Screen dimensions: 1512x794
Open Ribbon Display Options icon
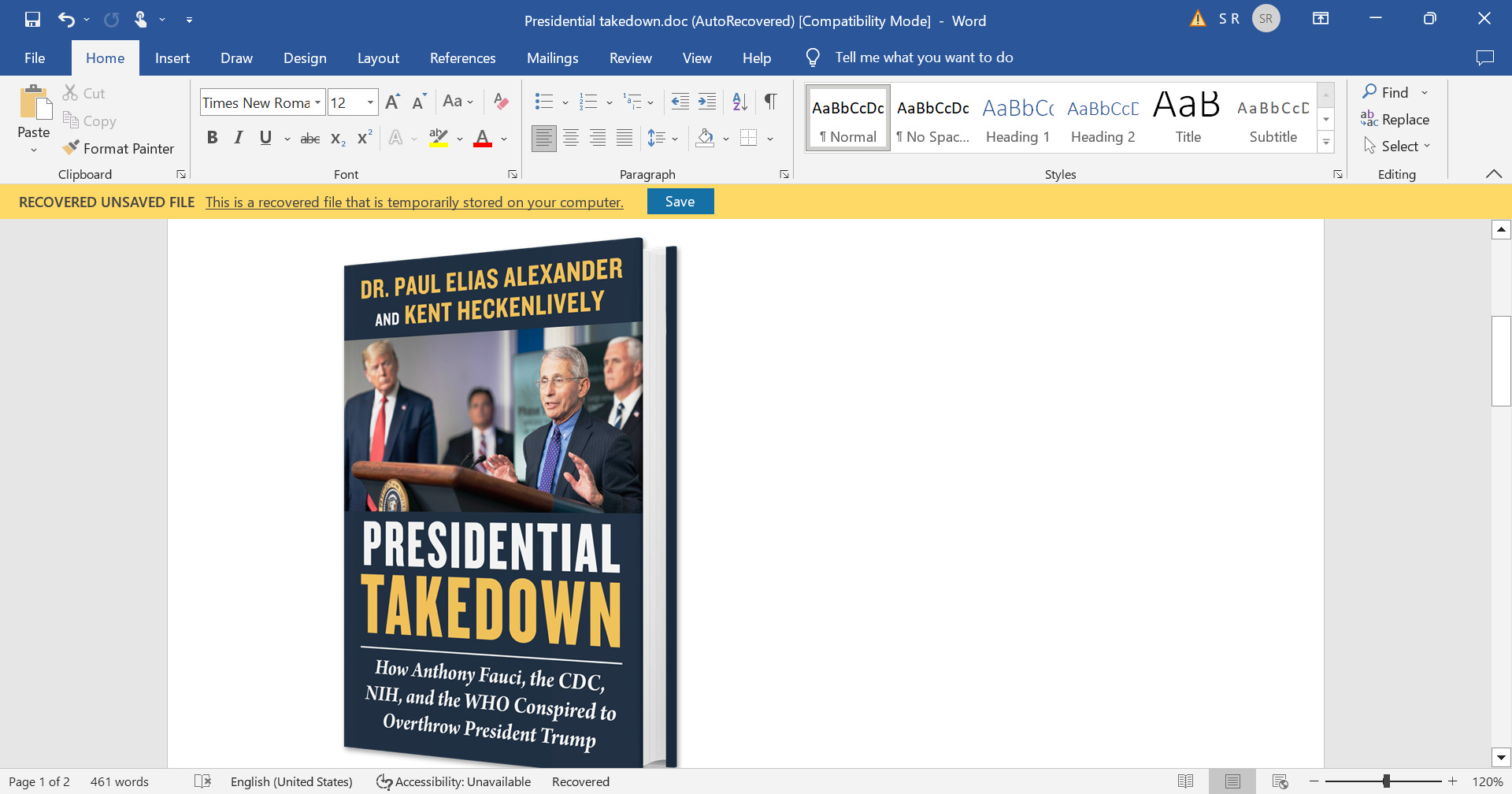pyautogui.click(x=1321, y=19)
